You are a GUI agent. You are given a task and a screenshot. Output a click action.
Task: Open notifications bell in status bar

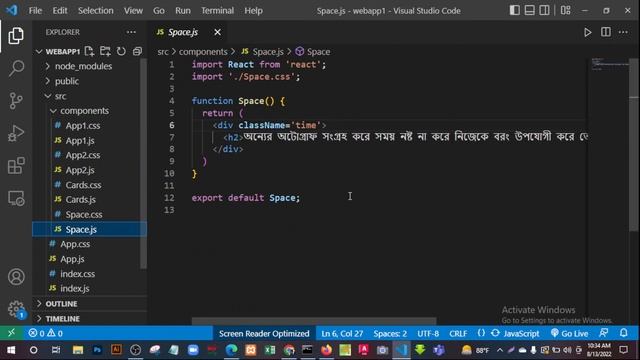[623, 333]
